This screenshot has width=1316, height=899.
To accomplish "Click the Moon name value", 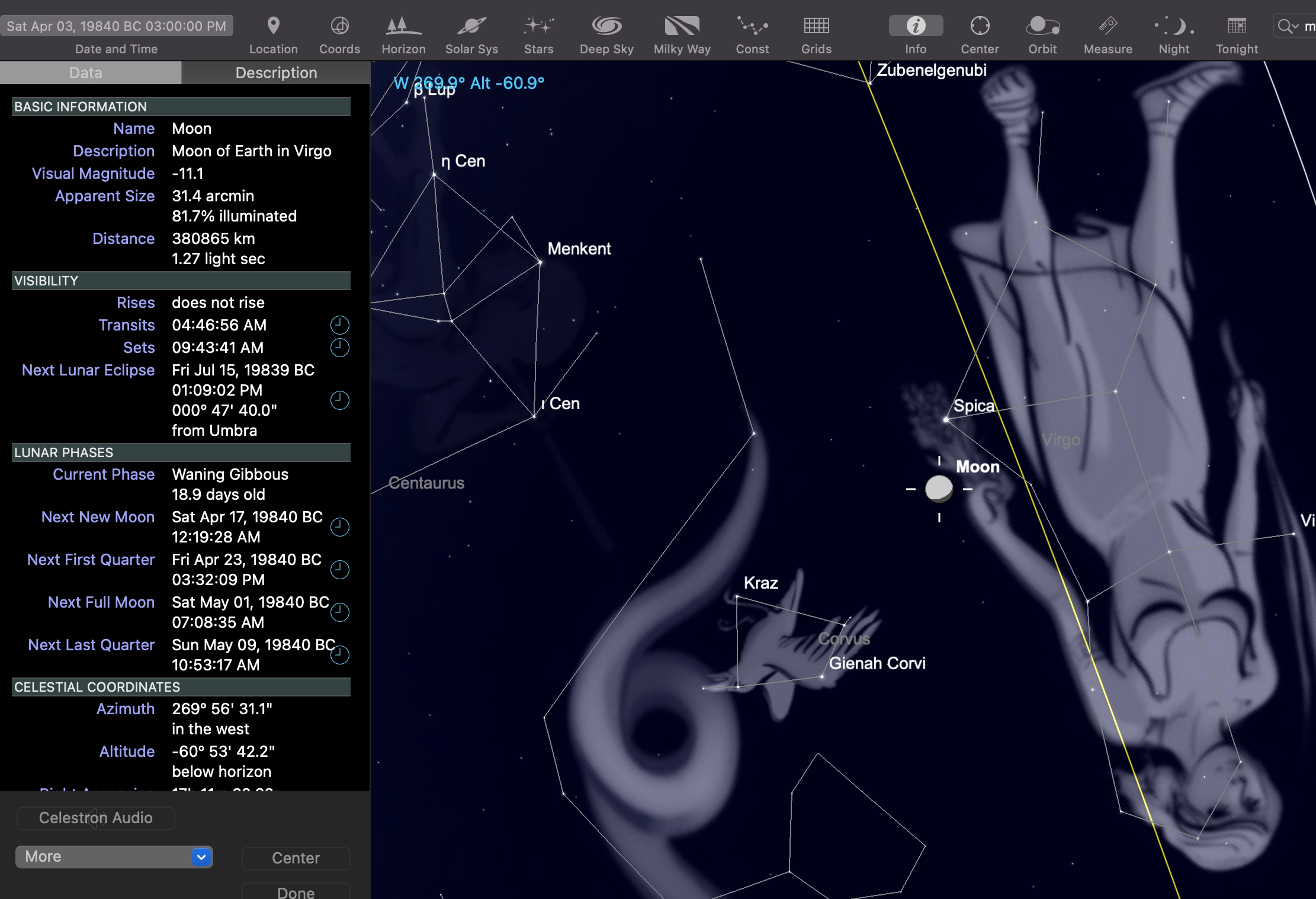I will pyautogui.click(x=192, y=129).
